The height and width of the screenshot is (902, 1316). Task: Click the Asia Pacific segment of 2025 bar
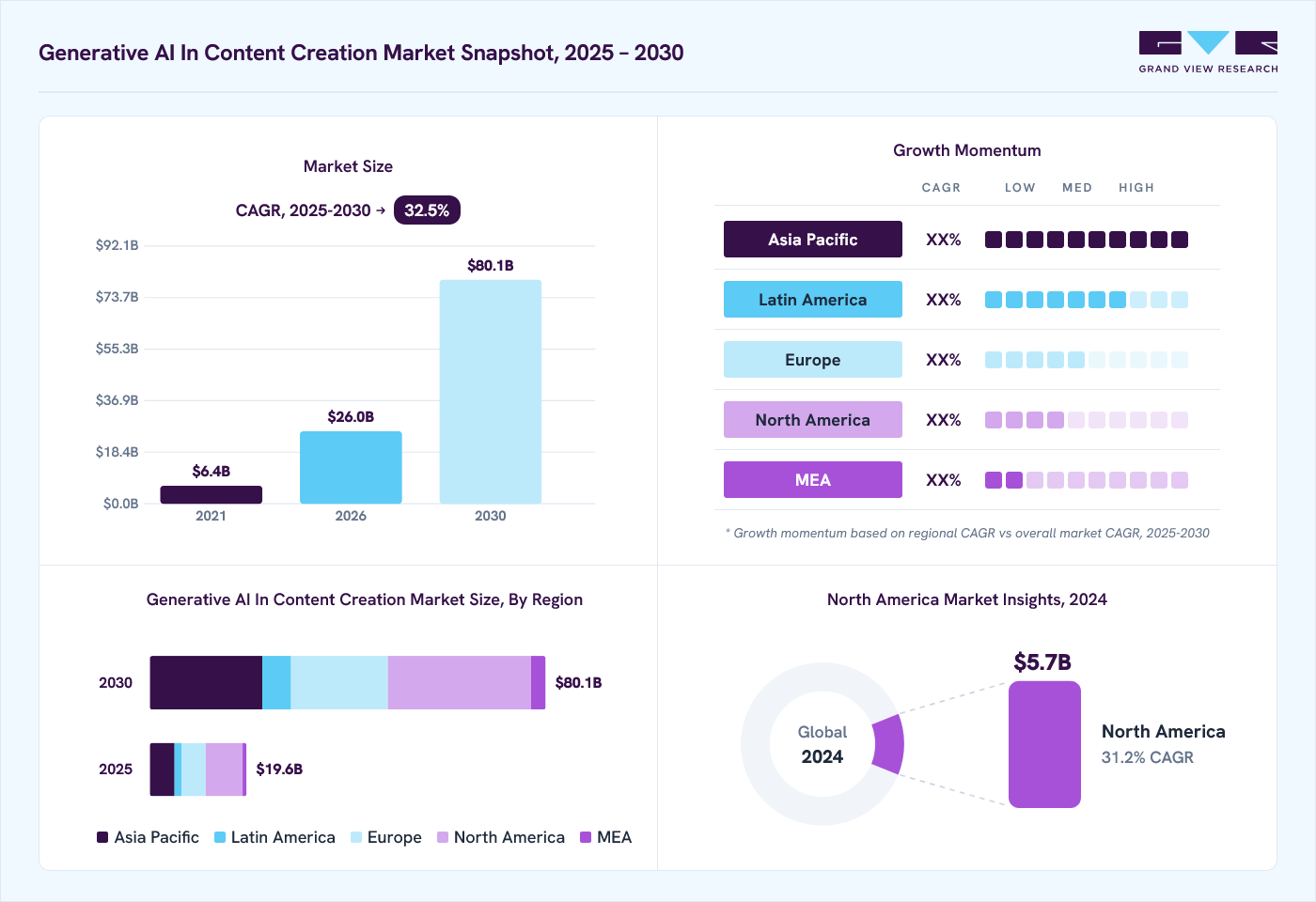pyautogui.click(x=163, y=770)
